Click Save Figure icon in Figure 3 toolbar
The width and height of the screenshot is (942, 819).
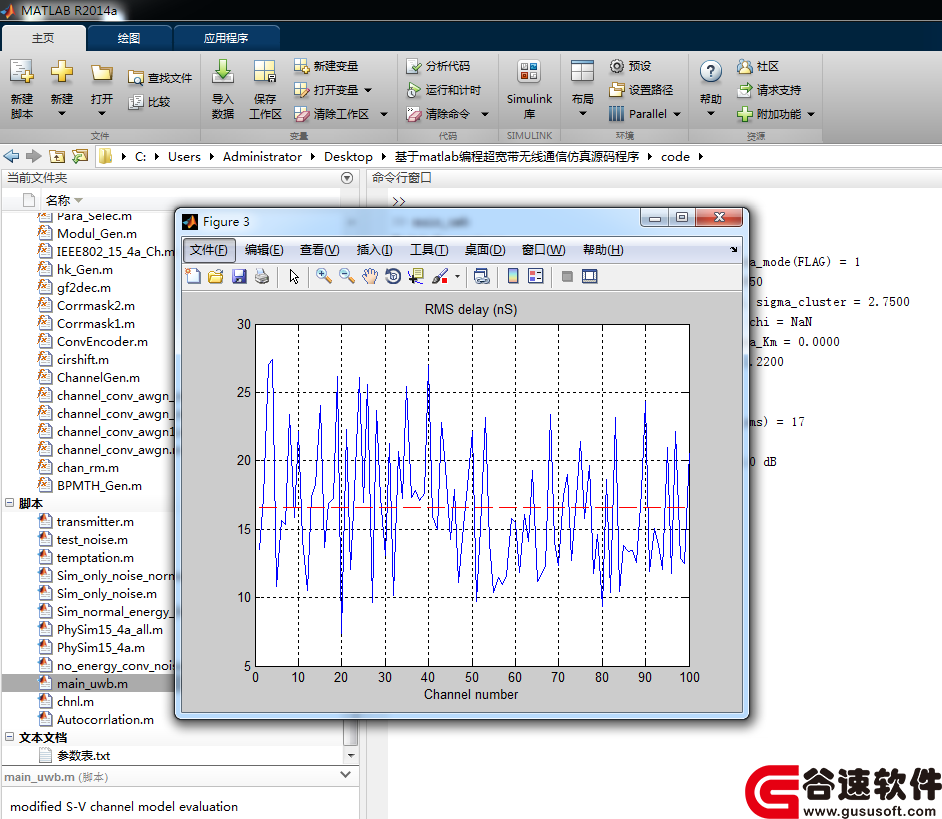point(239,276)
